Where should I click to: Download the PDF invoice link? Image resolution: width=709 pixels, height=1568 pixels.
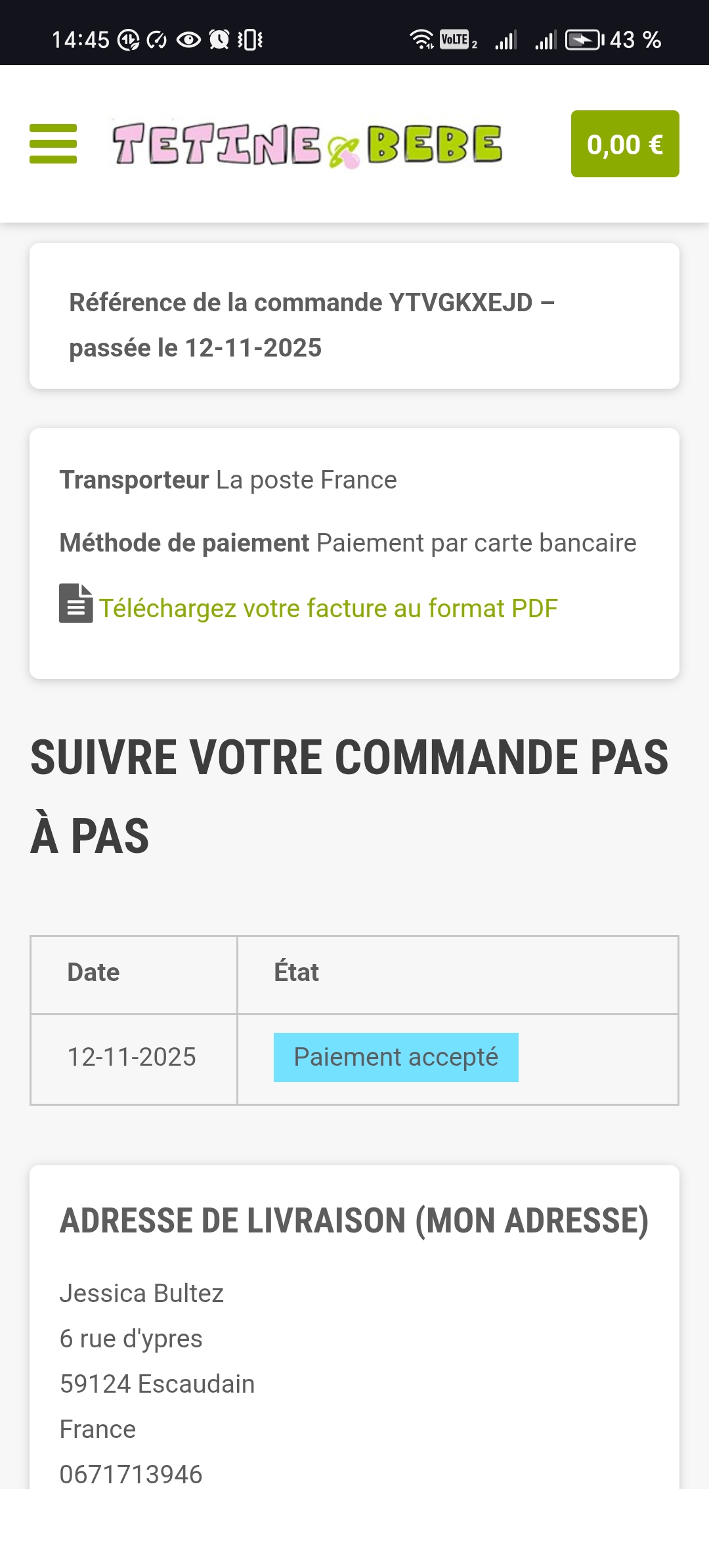coord(328,609)
